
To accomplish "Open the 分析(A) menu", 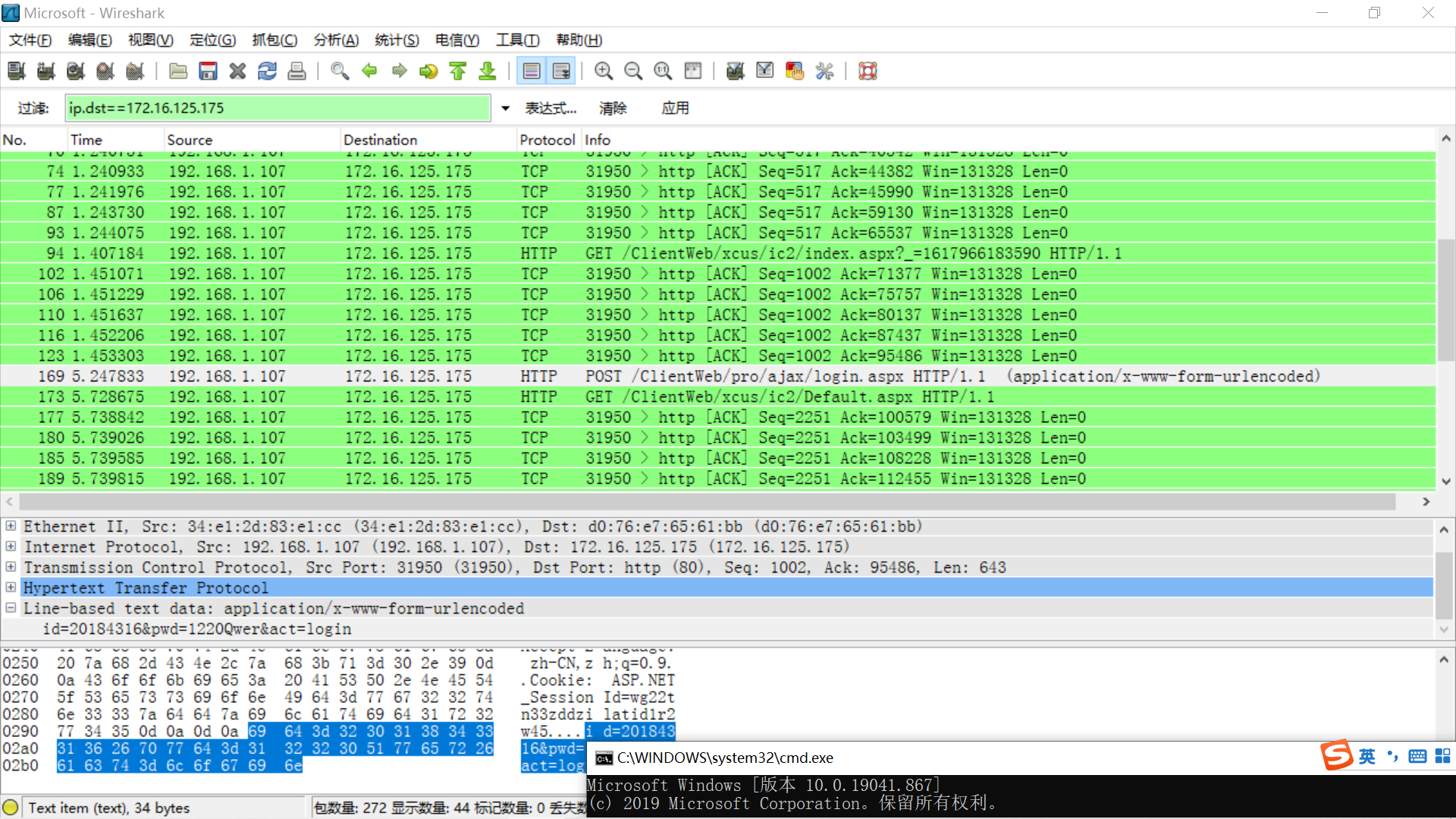I will 336,40.
